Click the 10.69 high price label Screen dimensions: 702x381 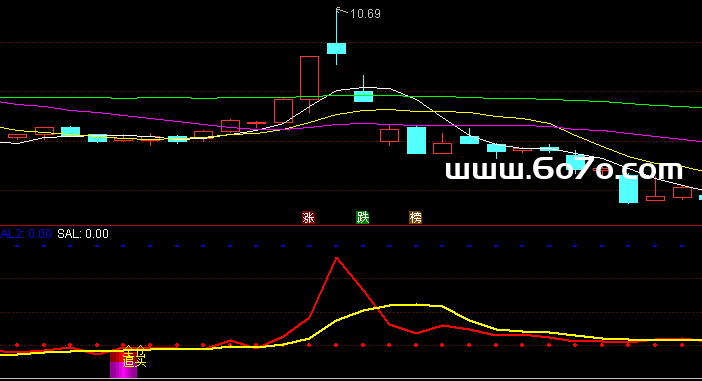pyautogui.click(x=365, y=14)
